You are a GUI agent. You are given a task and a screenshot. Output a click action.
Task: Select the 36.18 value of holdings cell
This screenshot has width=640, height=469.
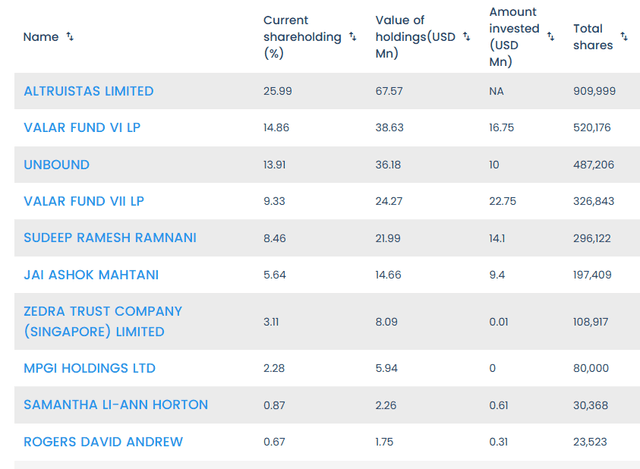[x=392, y=165]
